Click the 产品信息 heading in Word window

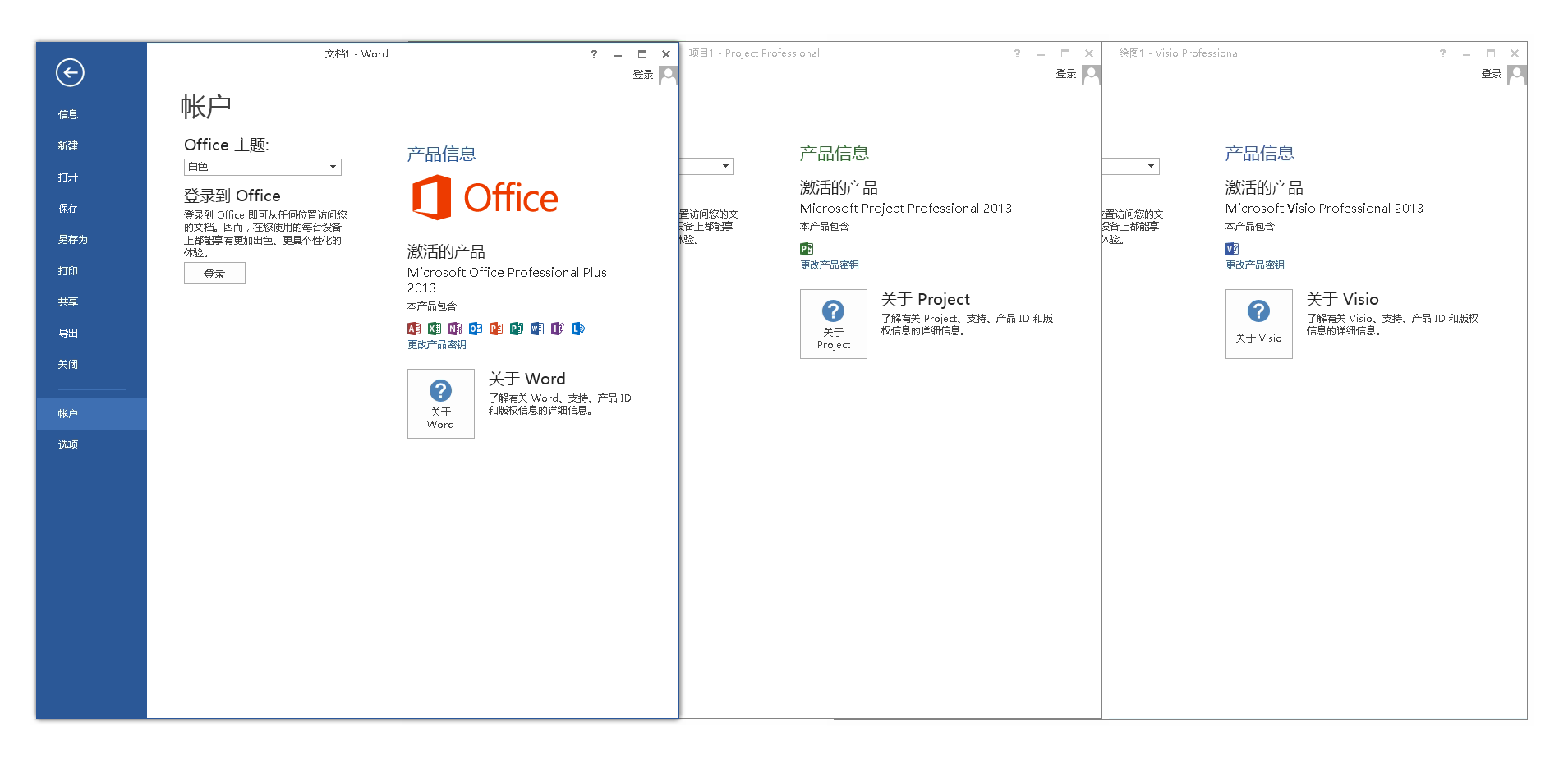pos(442,154)
